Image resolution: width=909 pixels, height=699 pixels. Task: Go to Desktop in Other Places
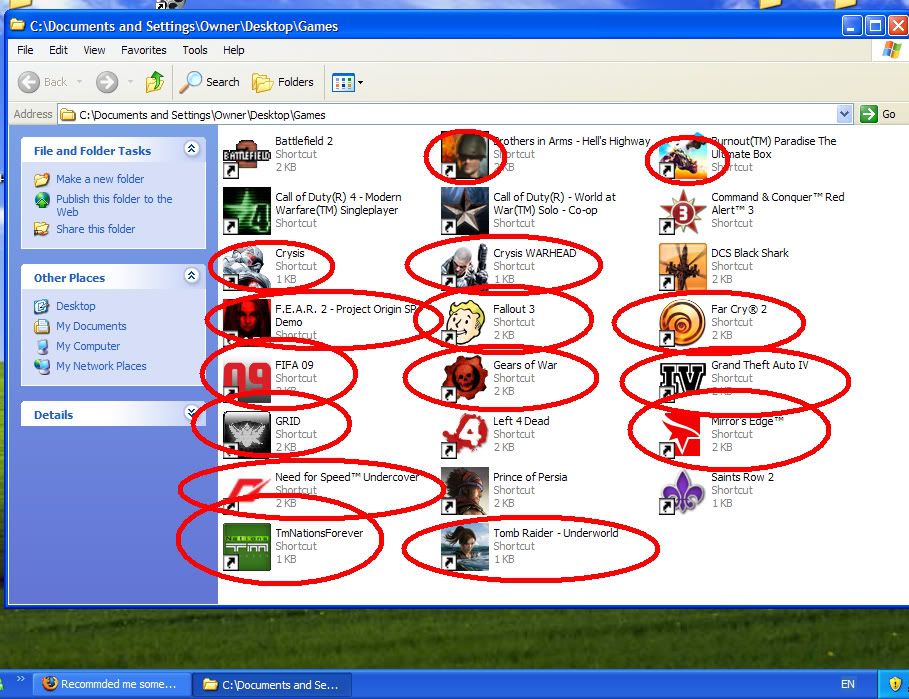(x=75, y=306)
